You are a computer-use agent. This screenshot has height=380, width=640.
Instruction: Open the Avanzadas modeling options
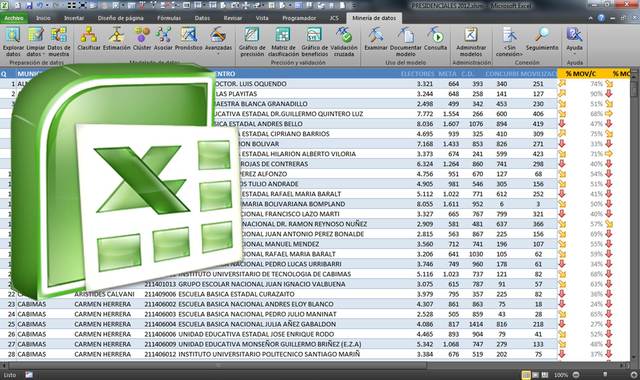point(218,41)
